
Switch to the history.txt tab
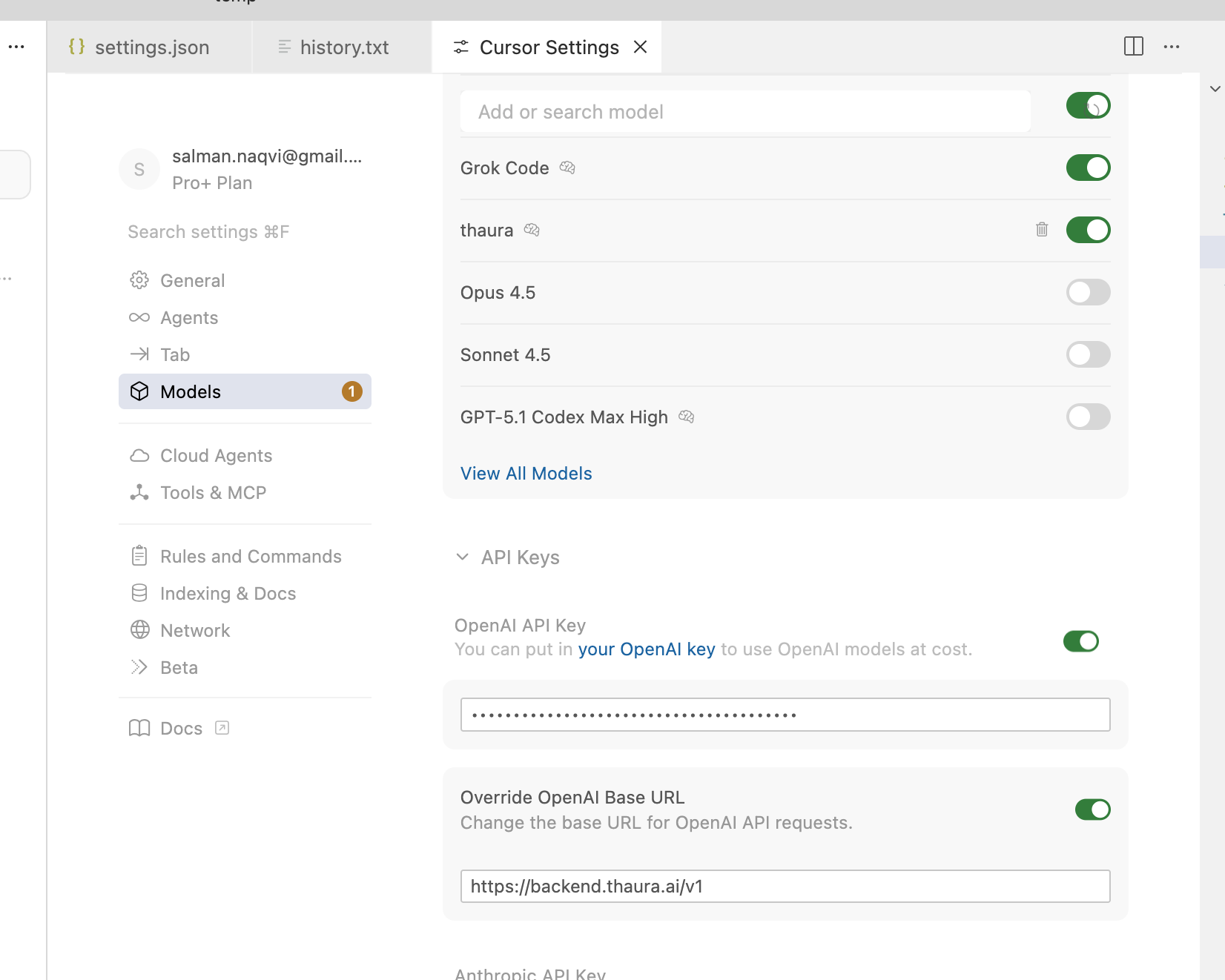344,47
